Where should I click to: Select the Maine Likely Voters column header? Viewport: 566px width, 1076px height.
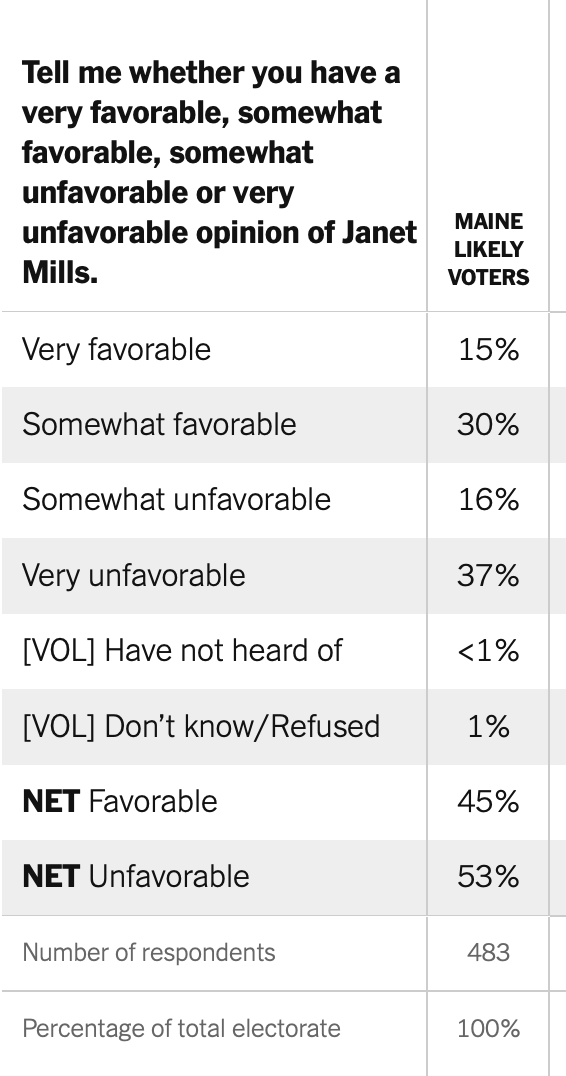[488, 249]
